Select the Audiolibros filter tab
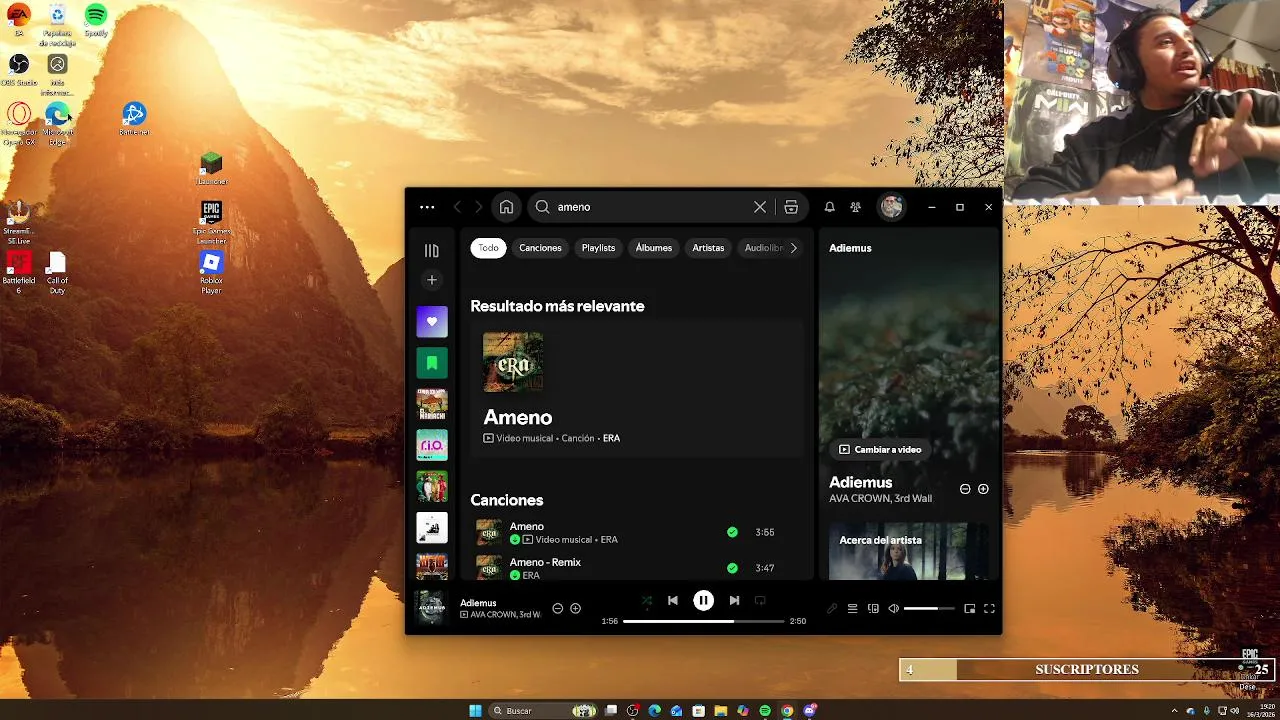Screen dimensions: 1280x720 point(763,248)
